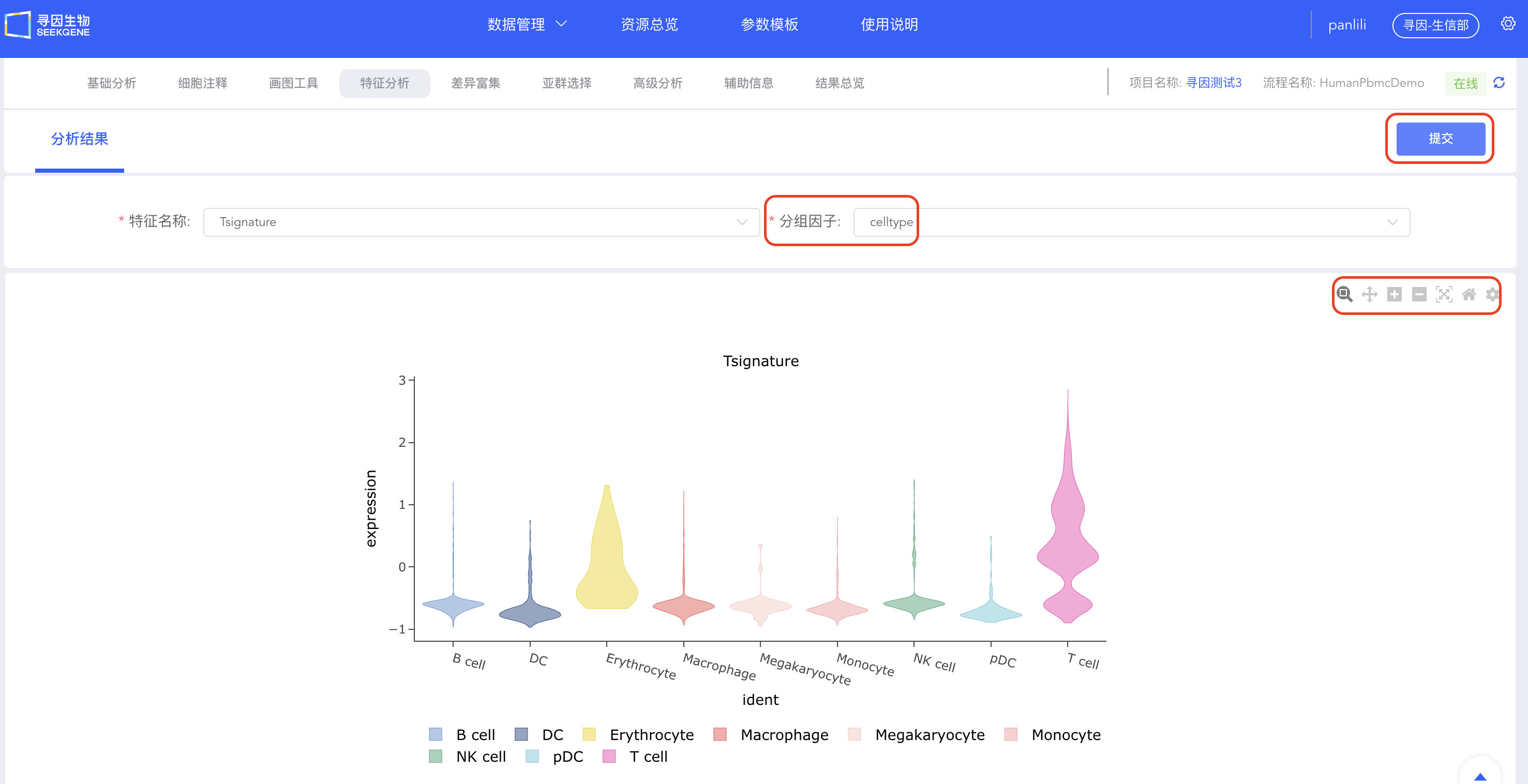Expand the 数据管理 dropdown menu
1528x784 pixels.
527,24
